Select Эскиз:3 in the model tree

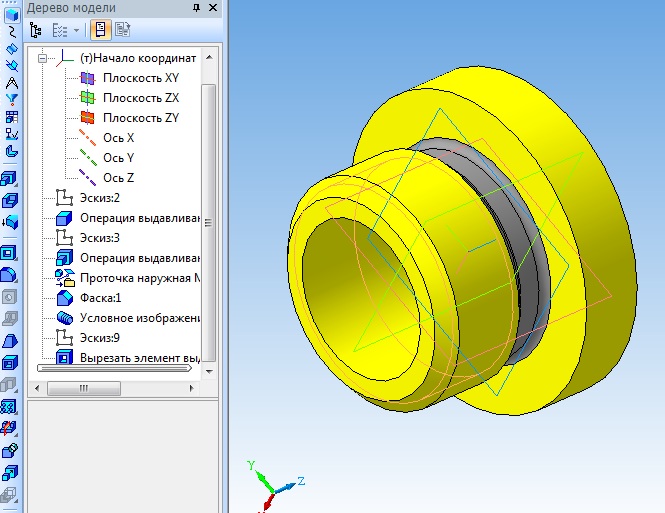pos(100,238)
